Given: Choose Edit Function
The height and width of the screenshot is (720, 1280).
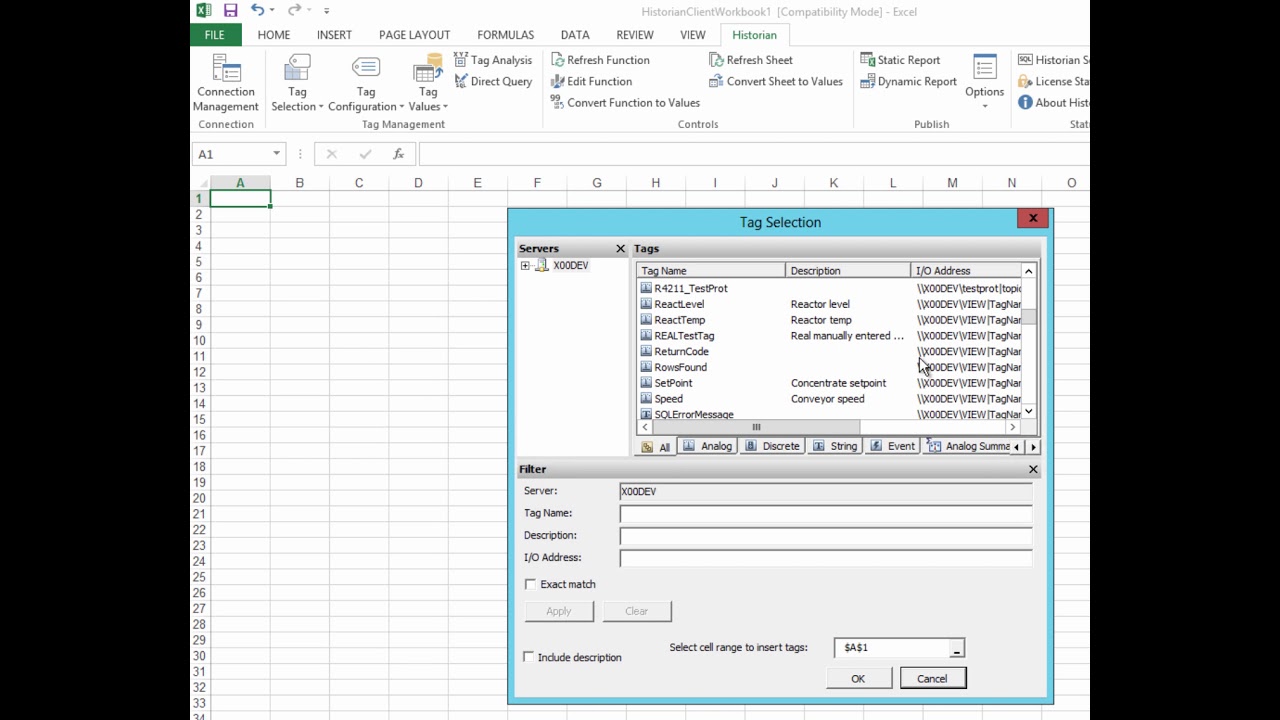Looking at the screenshot, I should point(591,82).
